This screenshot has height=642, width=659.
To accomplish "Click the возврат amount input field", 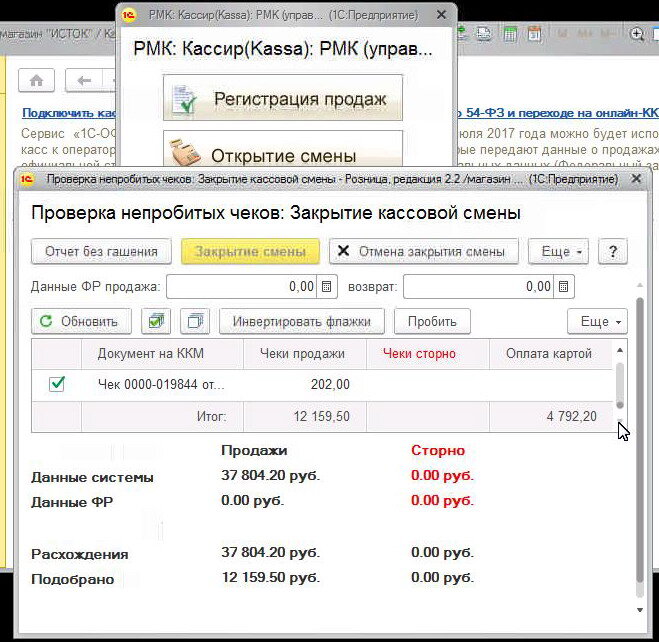I will pyautogui.click(x=479, y=287).
